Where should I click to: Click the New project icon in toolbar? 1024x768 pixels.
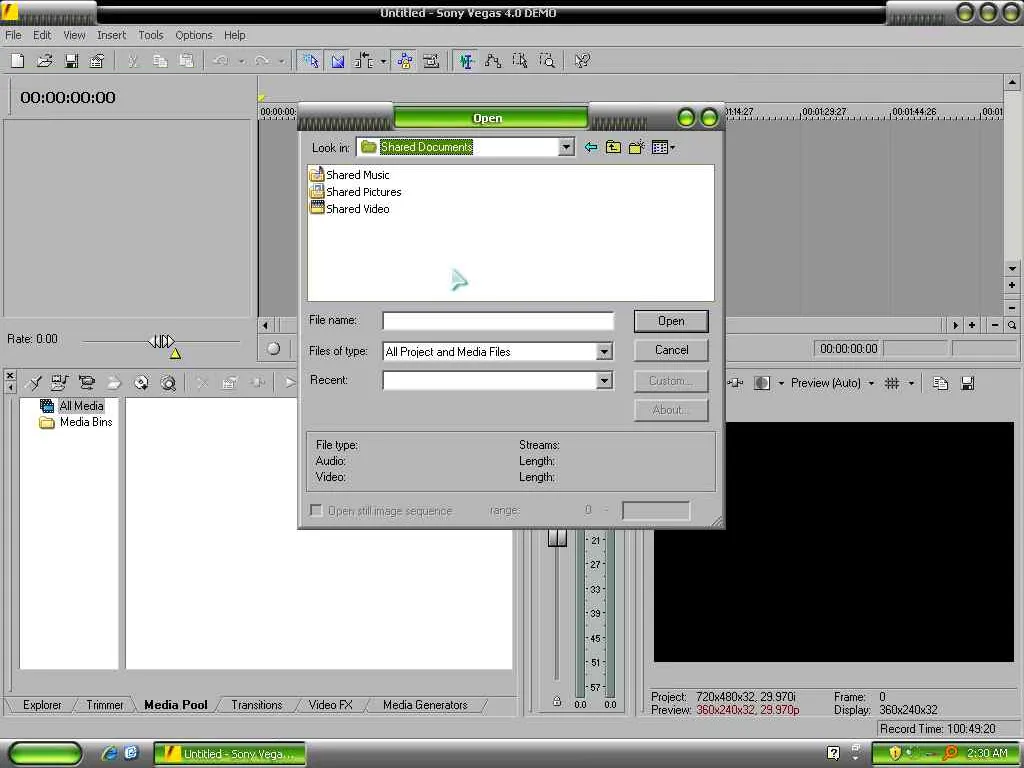[x=18, y=61]
